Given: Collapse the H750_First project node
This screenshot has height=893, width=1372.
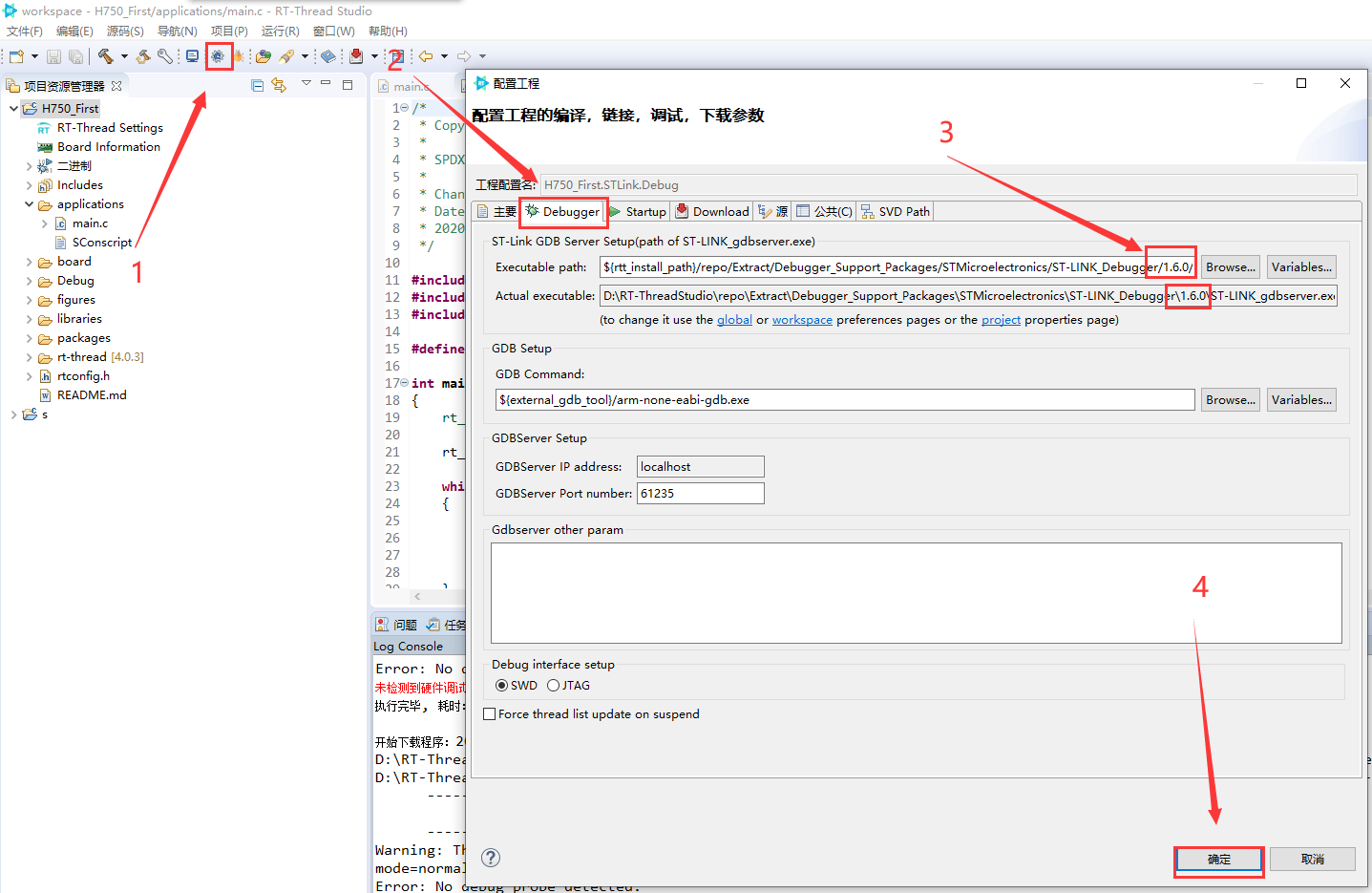Looking at the screenshot, I should click(13, 108).
